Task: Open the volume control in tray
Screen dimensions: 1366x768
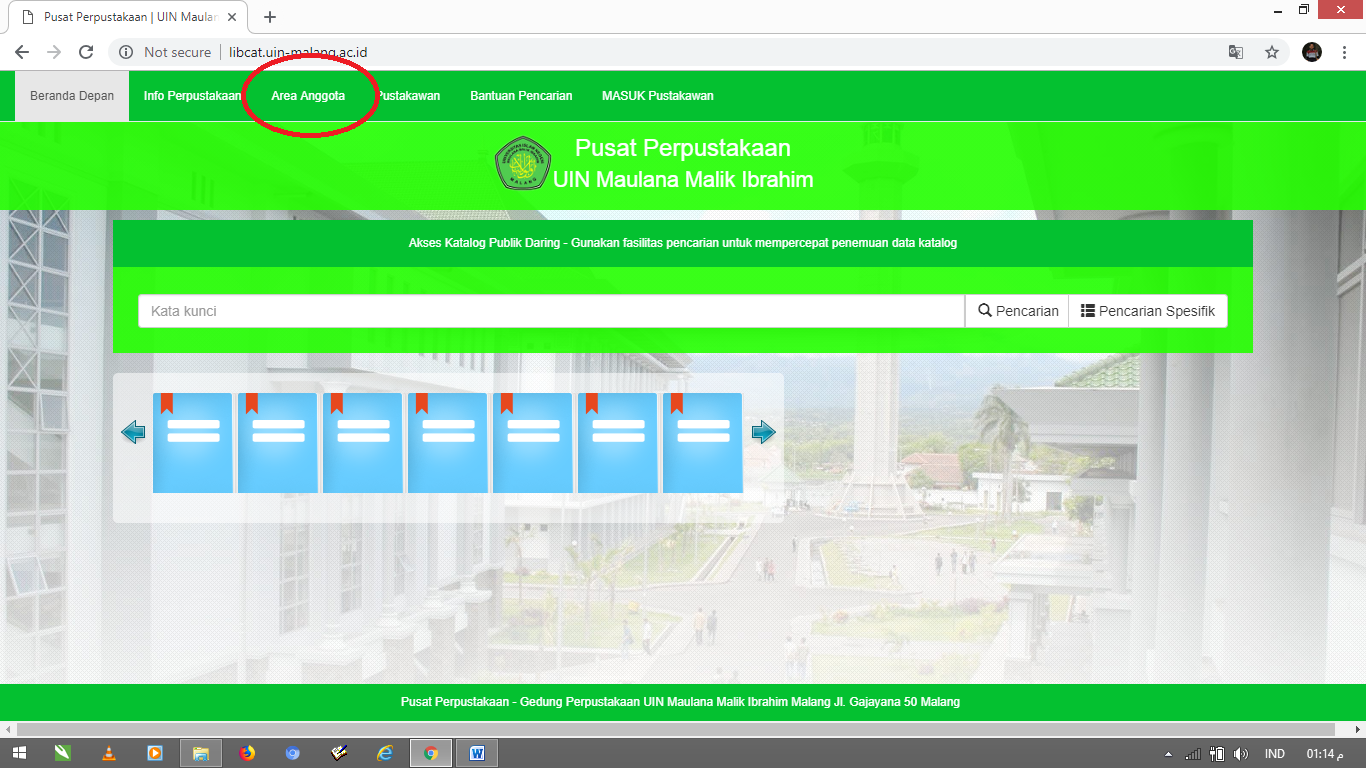Action: click(1241, 754)
